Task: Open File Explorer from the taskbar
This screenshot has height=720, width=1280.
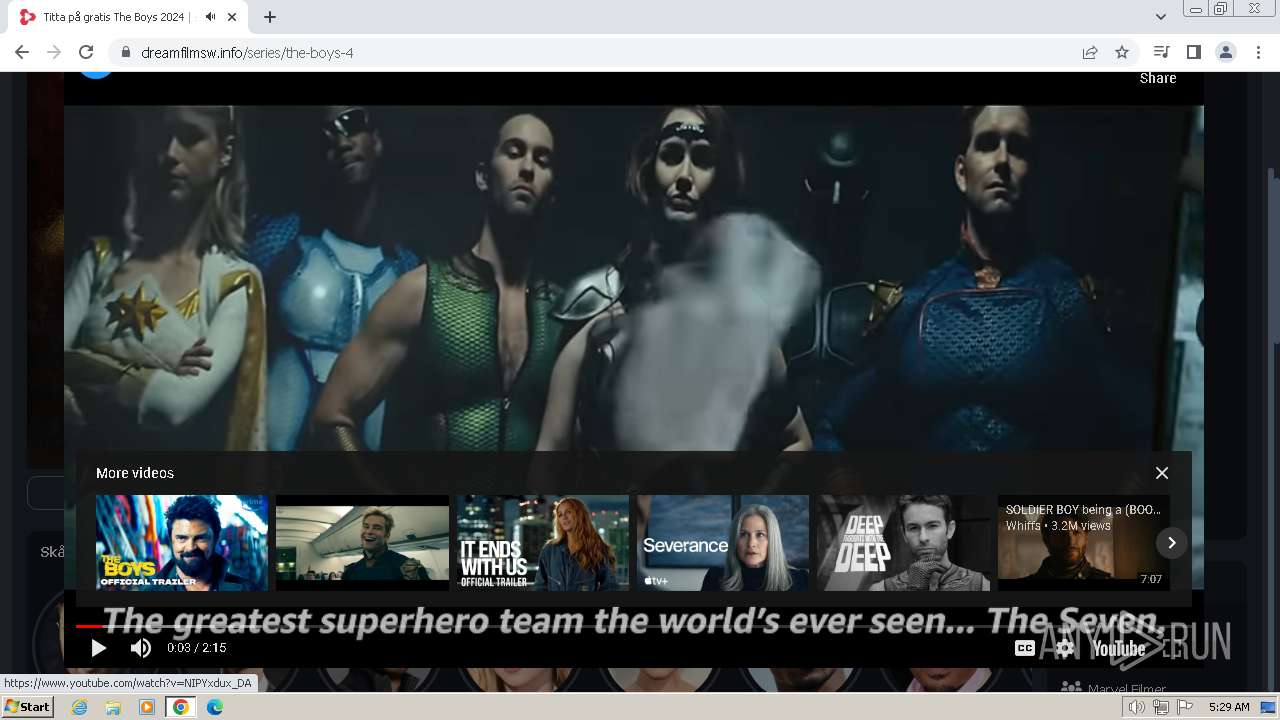Action: (x=113, y=707)
